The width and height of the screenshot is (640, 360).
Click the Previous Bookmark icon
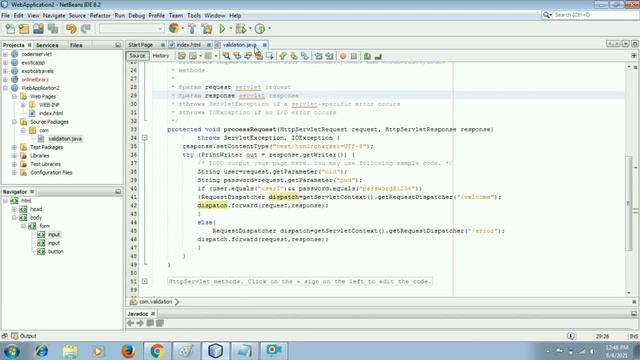pos(283,56)
